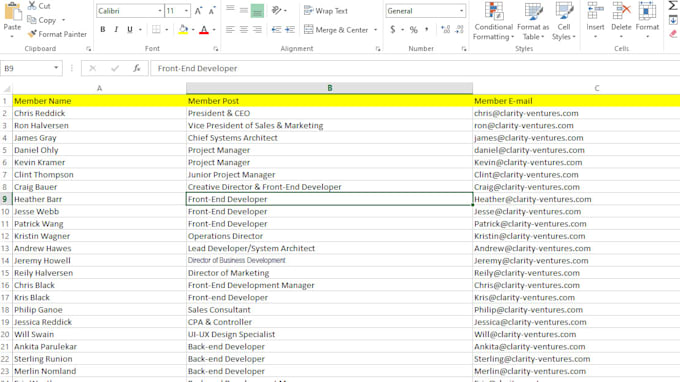Image resolution: width=680 pixels, height=382 pixels.
Task: Decrease font size with the smaller A
Action: point(212,11)
